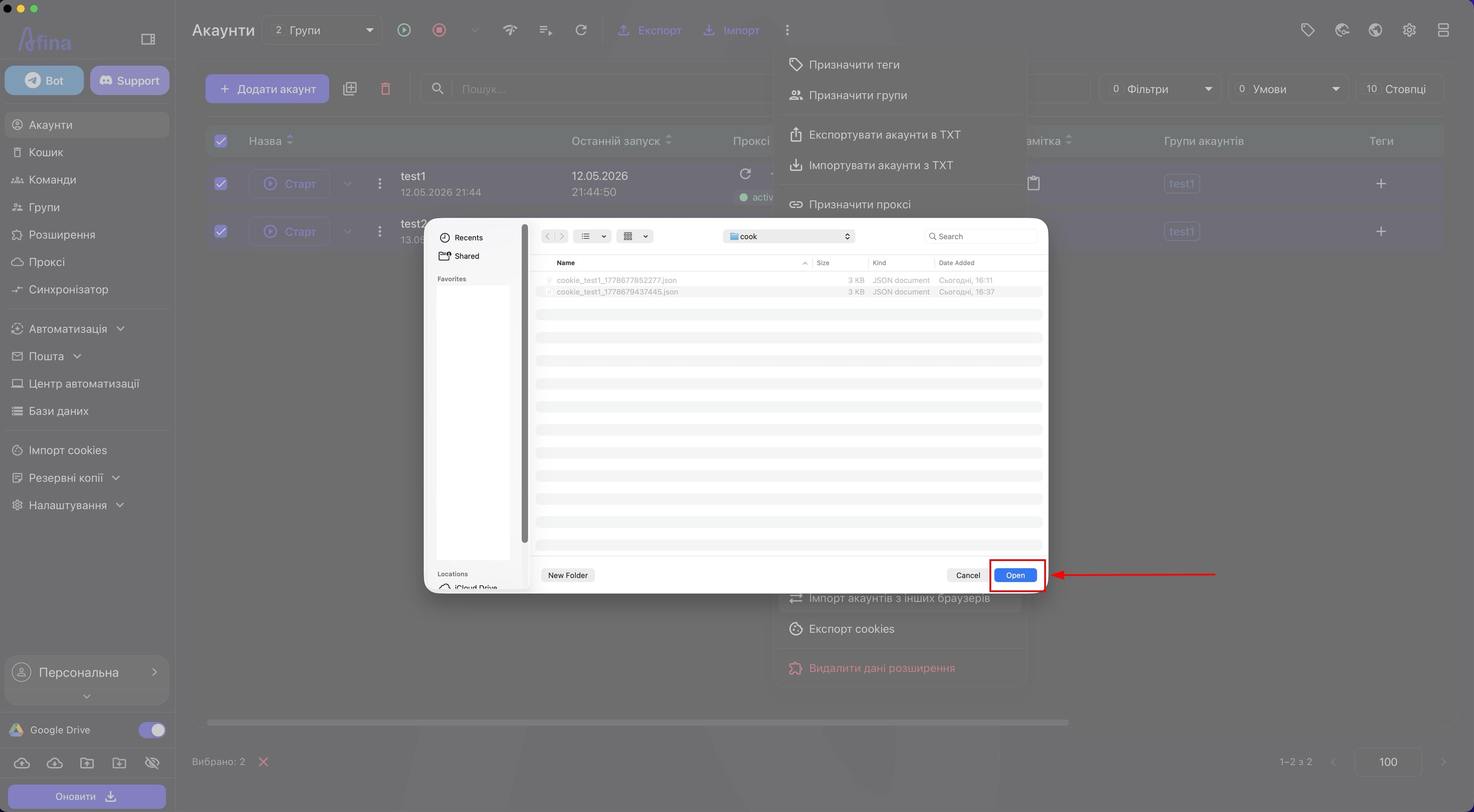Add tag with plus in test1 row

coord(1381,184)
